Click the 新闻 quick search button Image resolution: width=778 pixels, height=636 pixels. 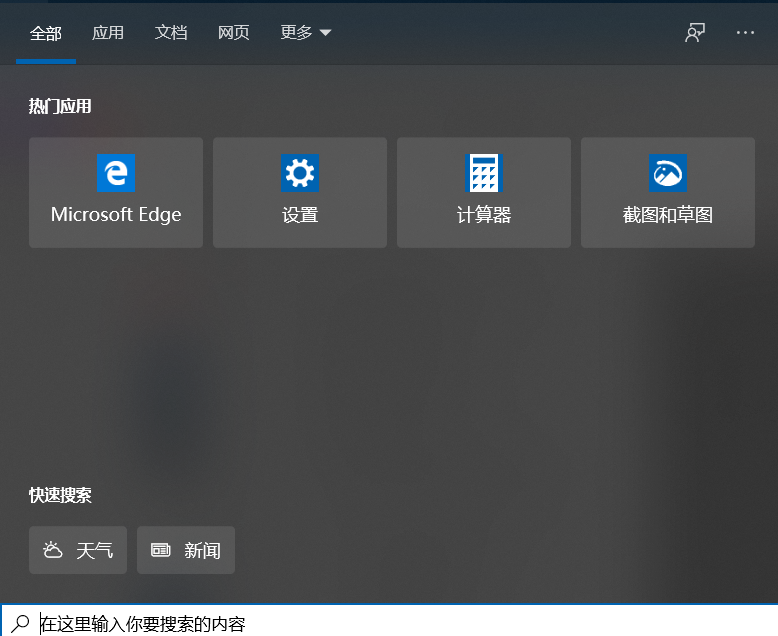click(186, 550)
